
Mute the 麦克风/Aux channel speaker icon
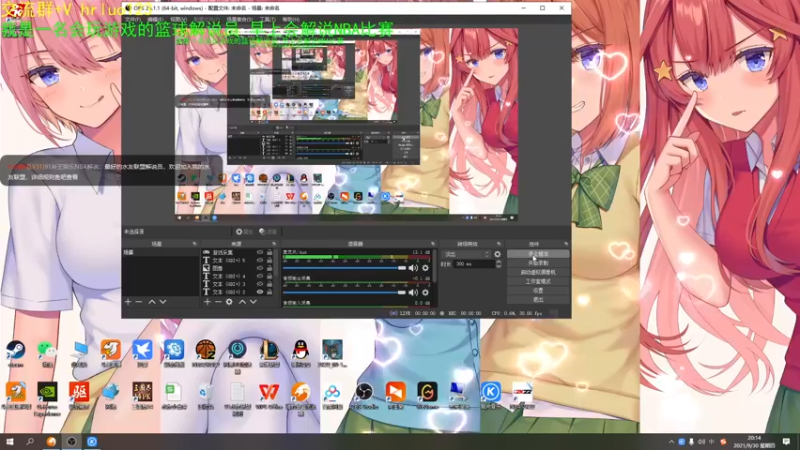click(x=413, y=268)
